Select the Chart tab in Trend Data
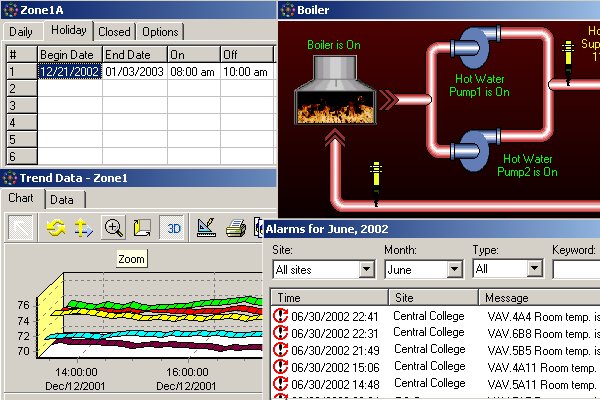Viewport: 600px width, 400px height. [21, 198]
